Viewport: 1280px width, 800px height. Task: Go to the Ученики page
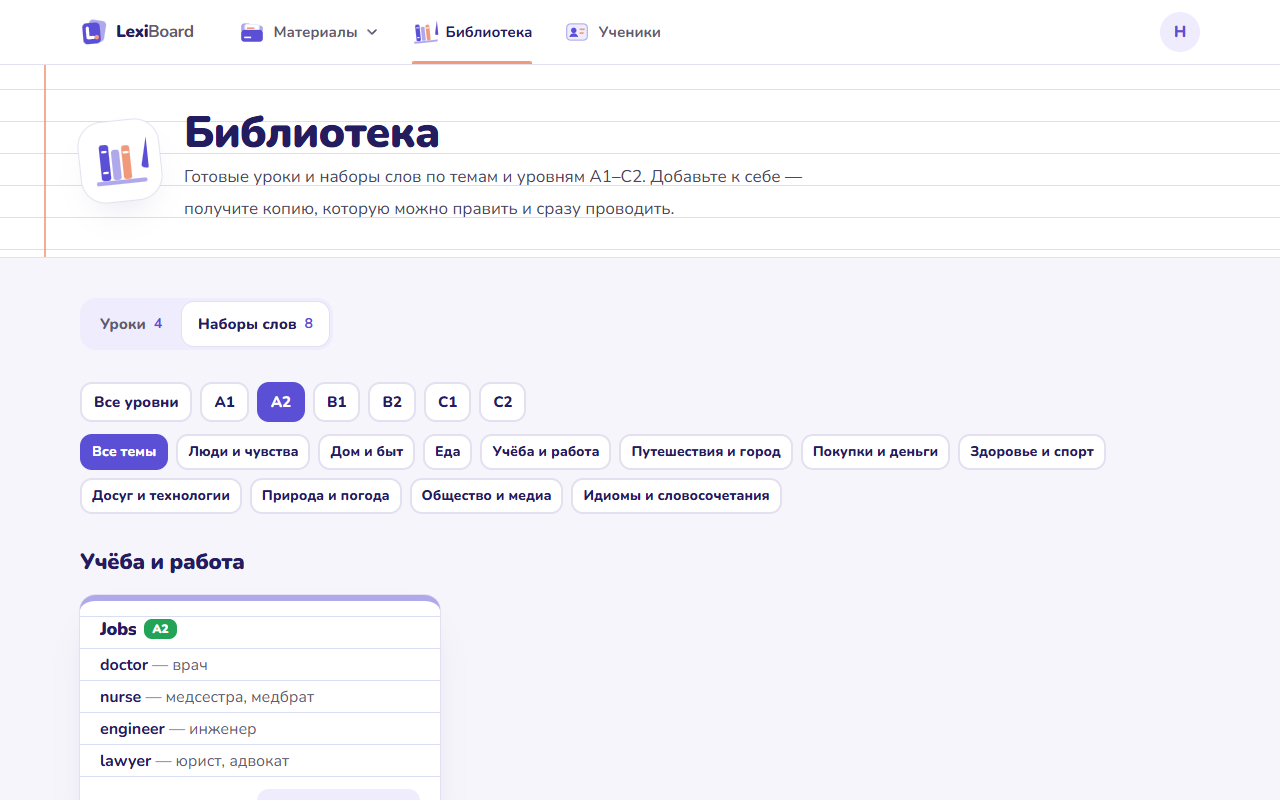coord(613,32)
